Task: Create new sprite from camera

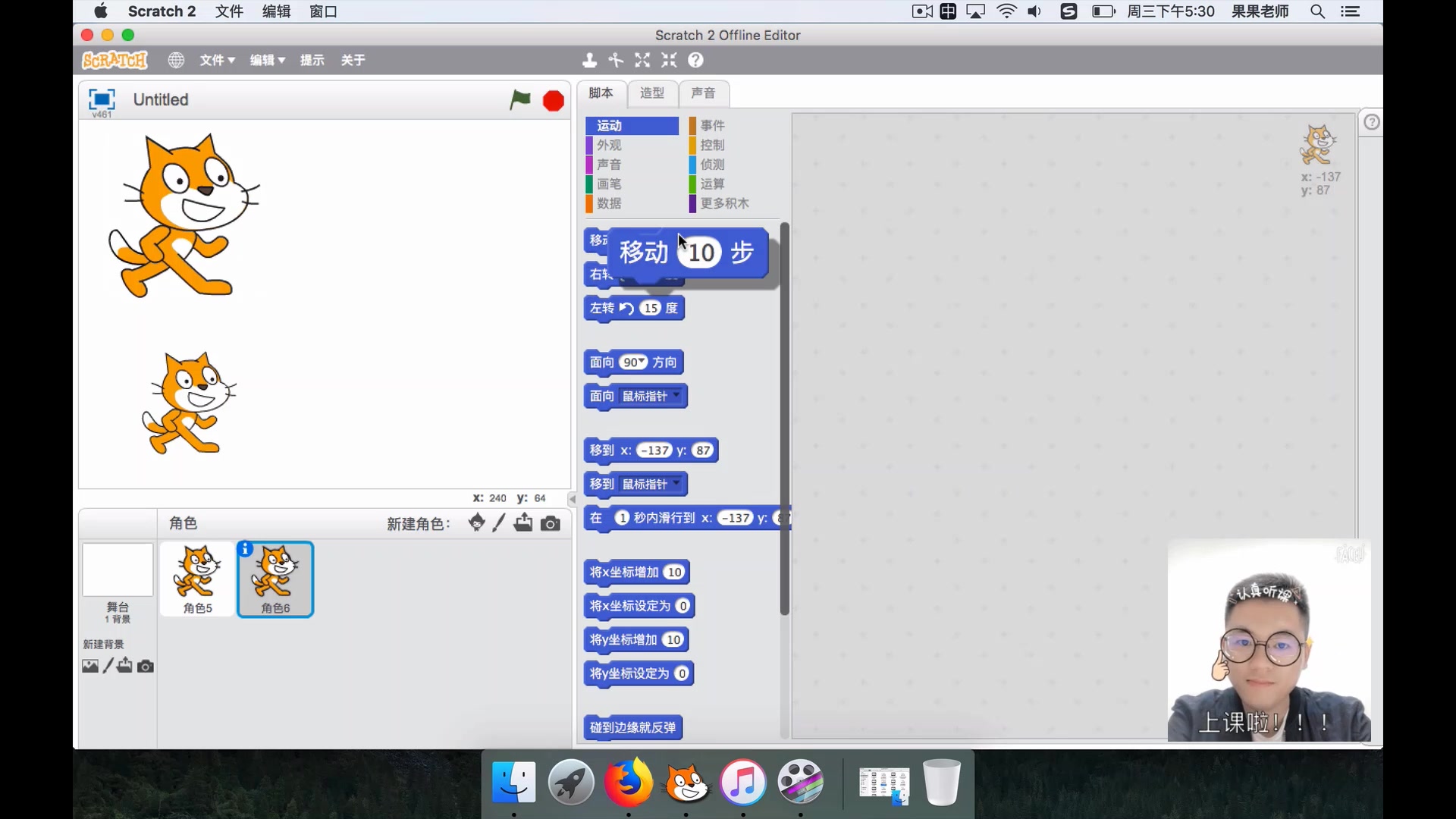Action: tap(551, 523)
